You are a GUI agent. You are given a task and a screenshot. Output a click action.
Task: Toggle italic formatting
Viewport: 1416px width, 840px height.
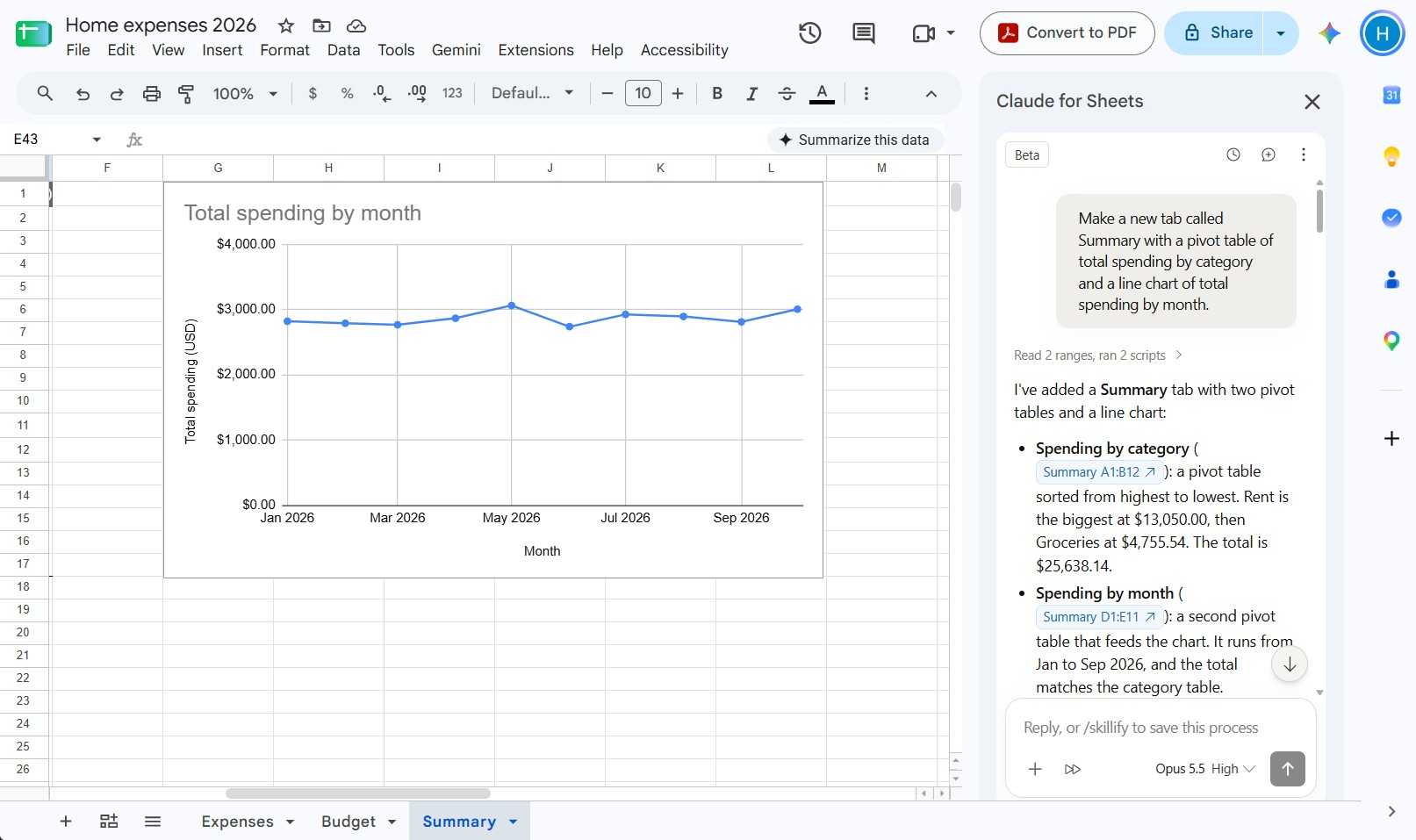pos(751,93)
